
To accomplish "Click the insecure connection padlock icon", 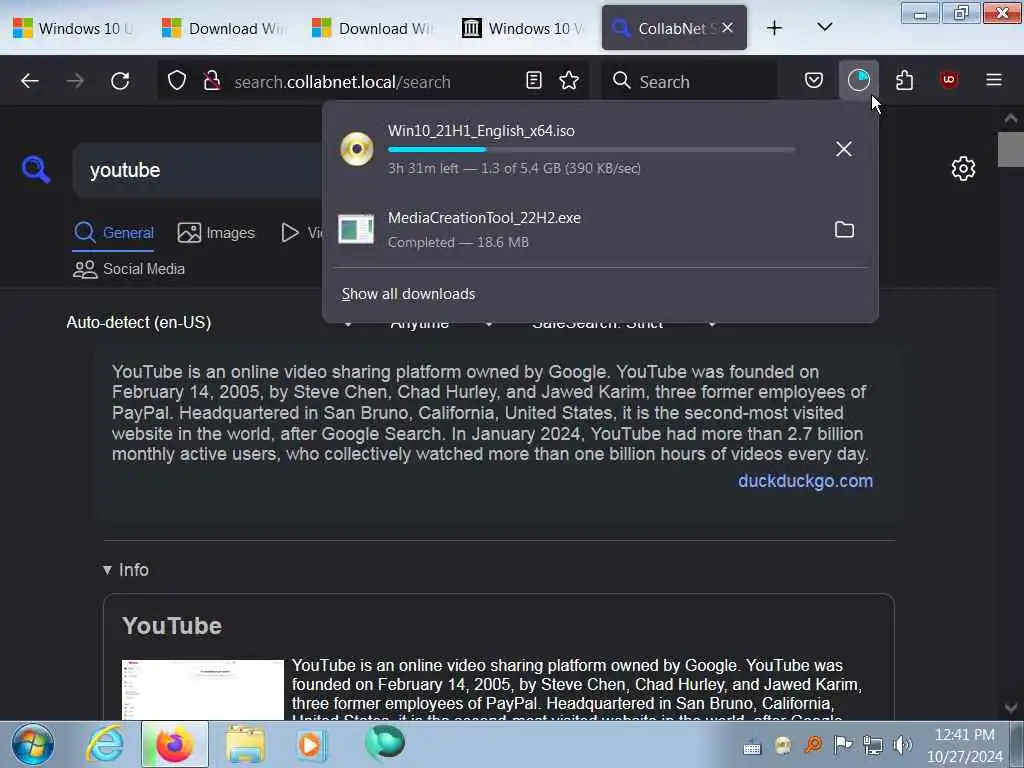I will coord(212,81).
